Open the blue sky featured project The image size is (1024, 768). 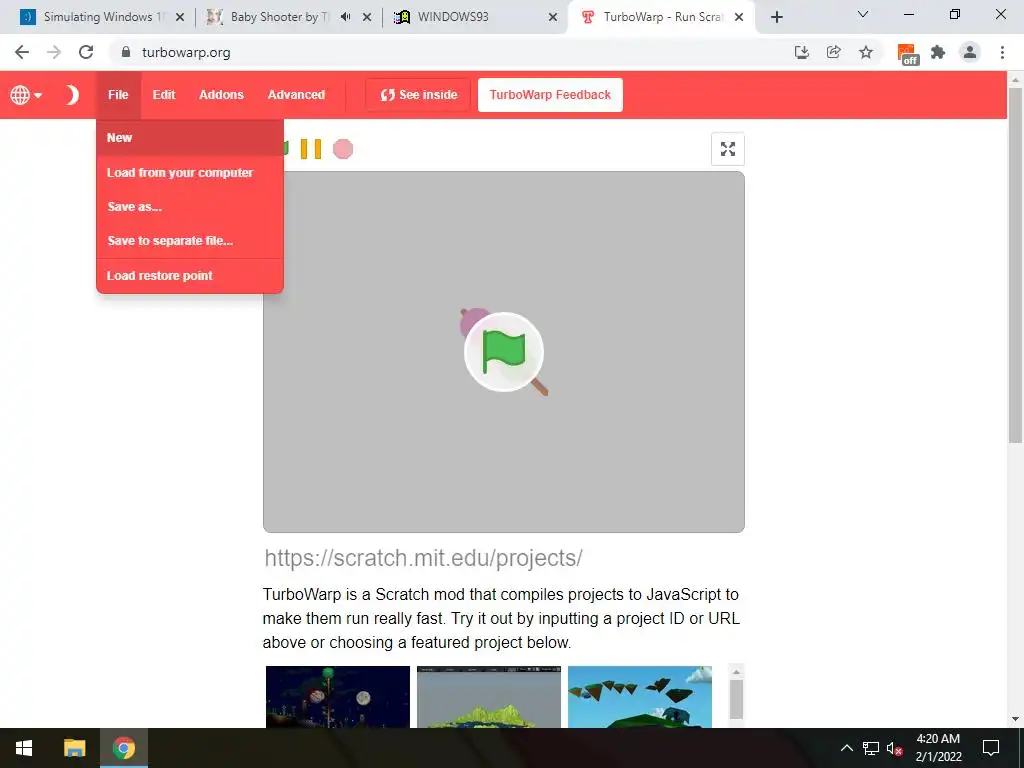pos(640,696)
